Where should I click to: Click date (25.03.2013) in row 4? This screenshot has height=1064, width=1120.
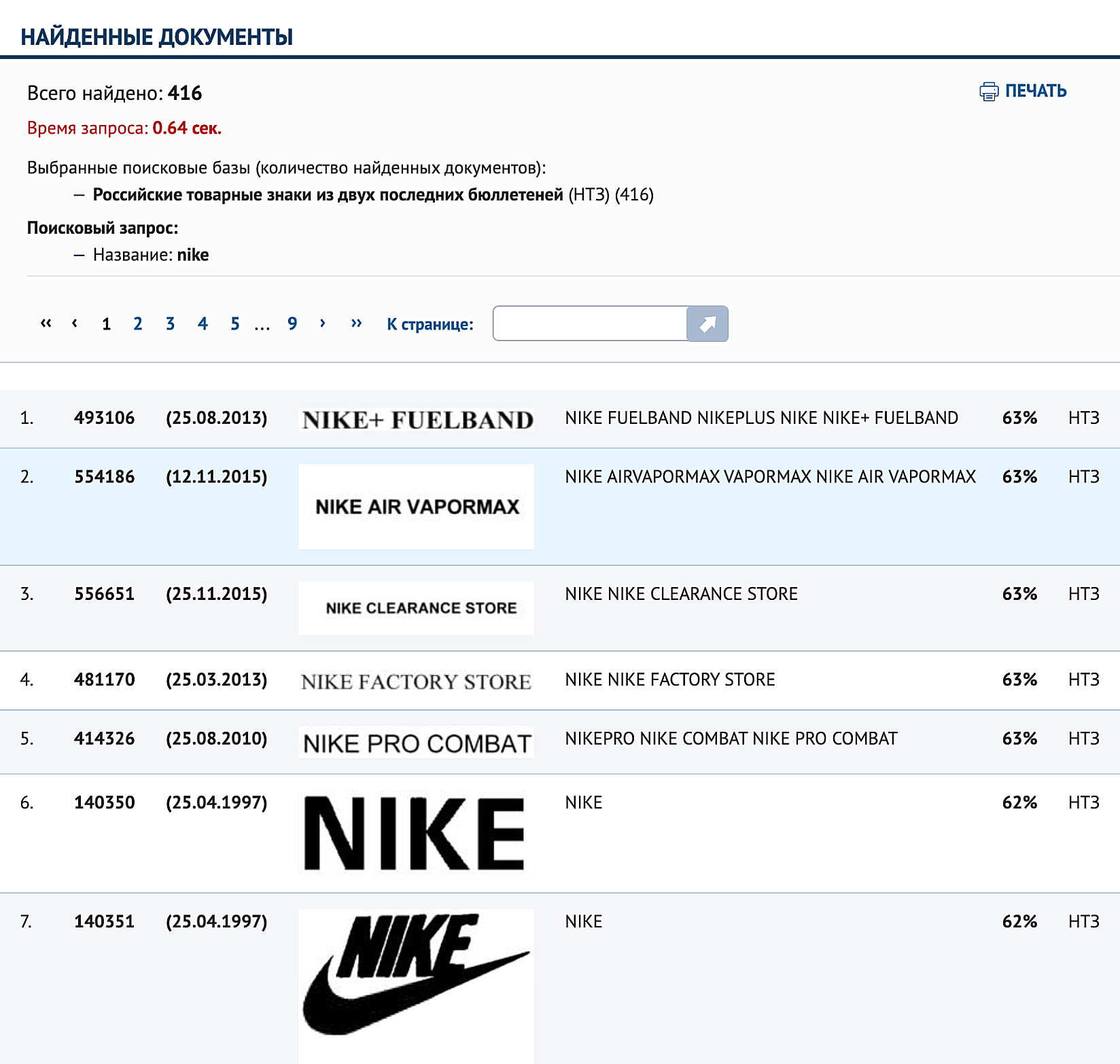[217, 679]
